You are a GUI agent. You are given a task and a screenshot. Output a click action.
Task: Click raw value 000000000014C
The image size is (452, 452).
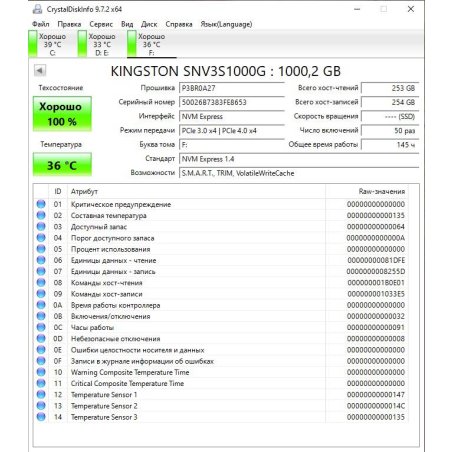pyautogui.click(x=376, y=406)
